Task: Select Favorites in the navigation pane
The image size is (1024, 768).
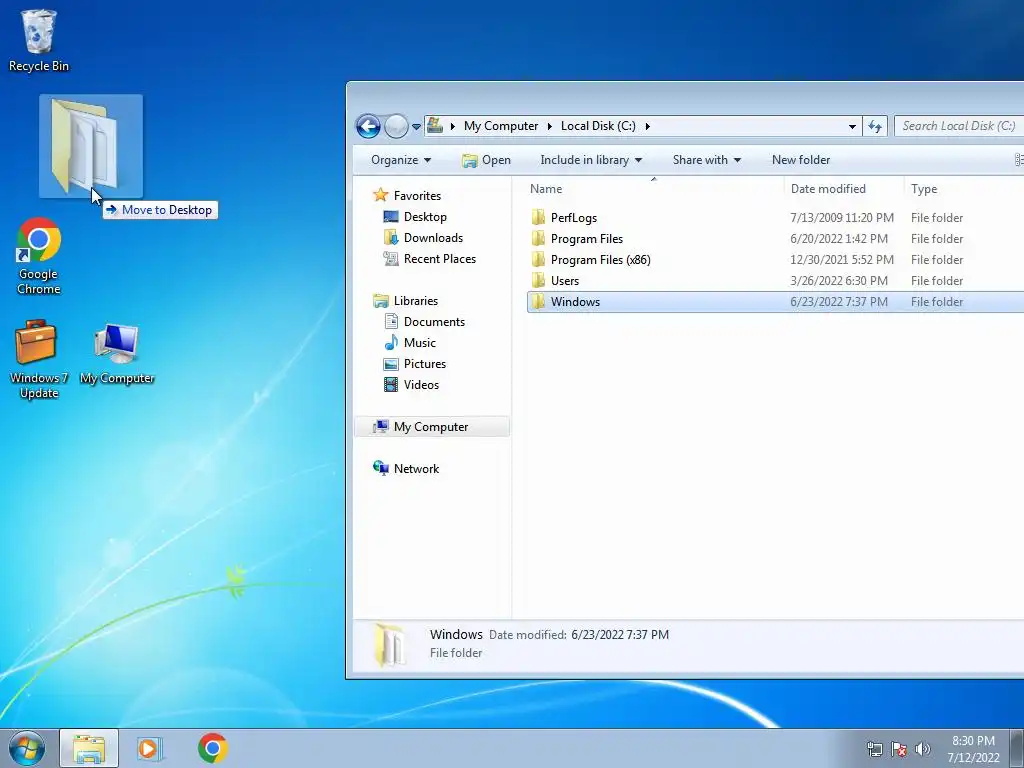Action: (x=417, y=196)
